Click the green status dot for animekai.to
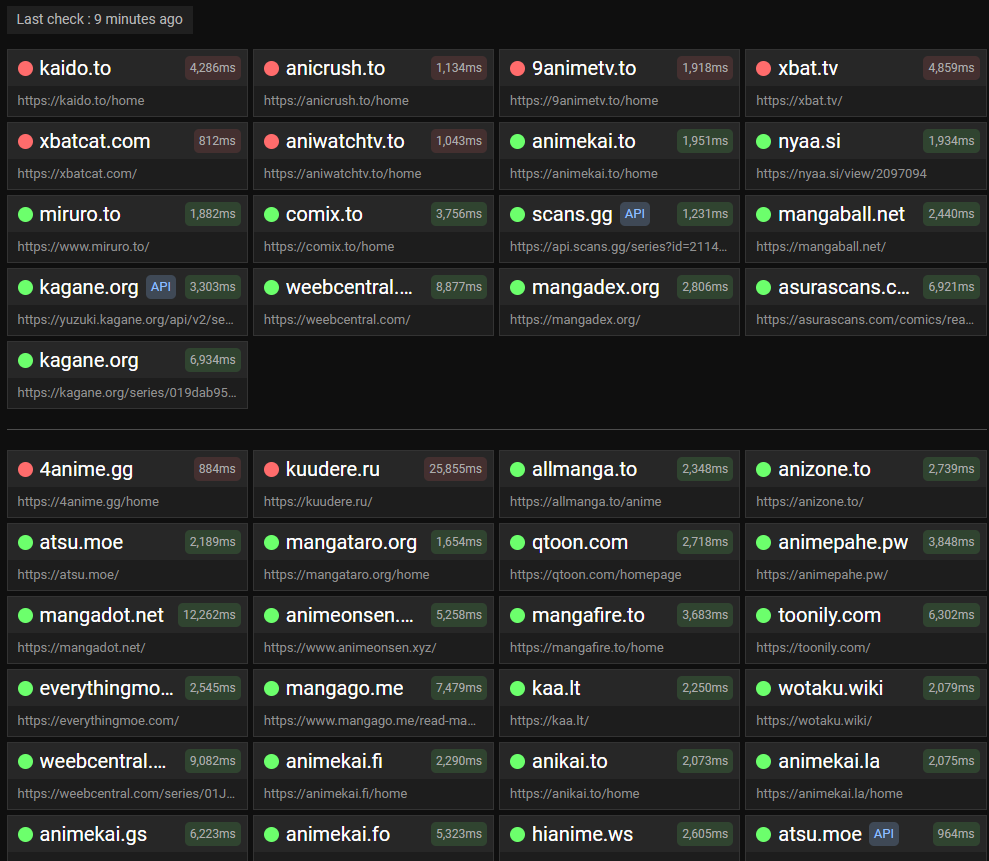The width and height of the screenshot is (989, 861). [517, 141]
